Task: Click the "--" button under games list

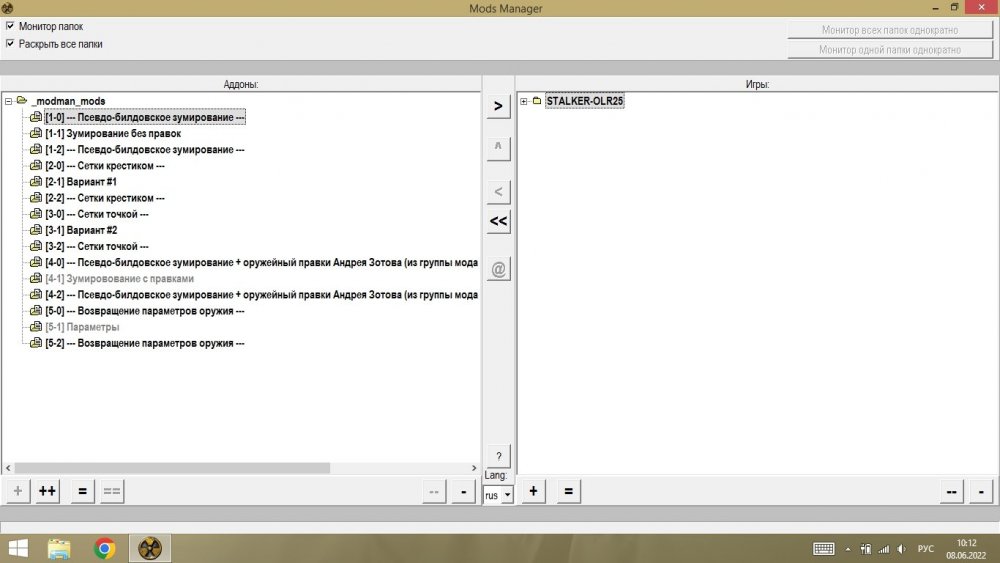Action: [x=952, y=491]
